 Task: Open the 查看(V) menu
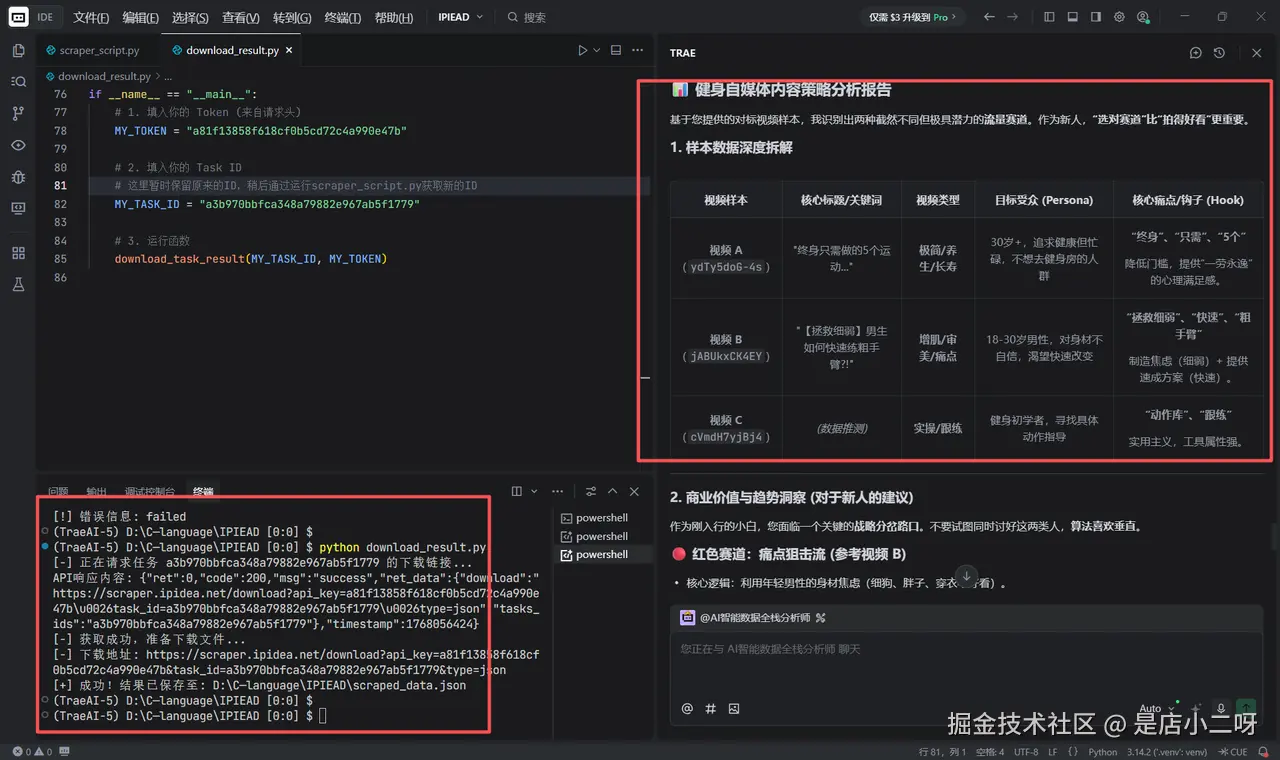240,17
